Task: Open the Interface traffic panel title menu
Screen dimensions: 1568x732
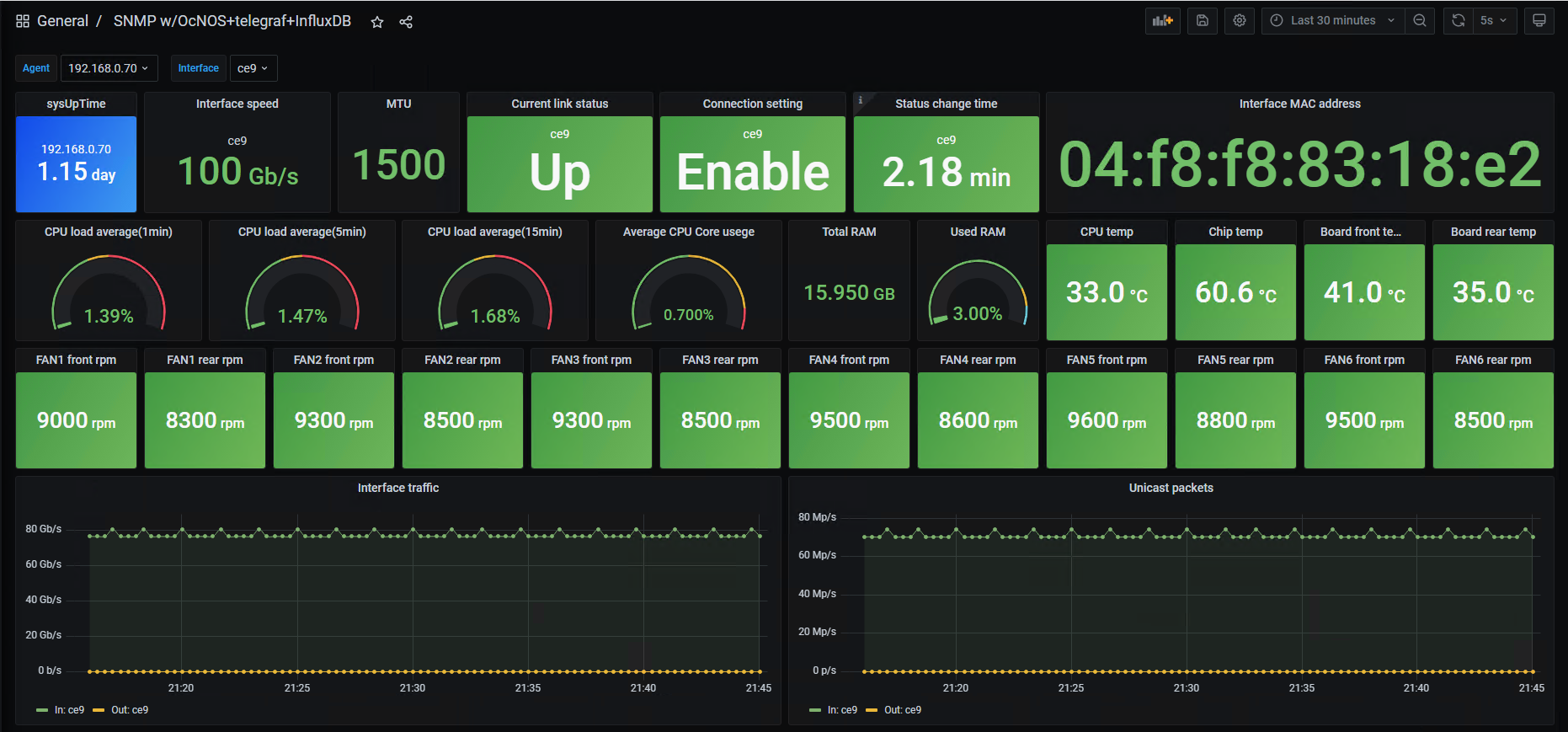Action: pyautogui.click(x=398, y=488)
